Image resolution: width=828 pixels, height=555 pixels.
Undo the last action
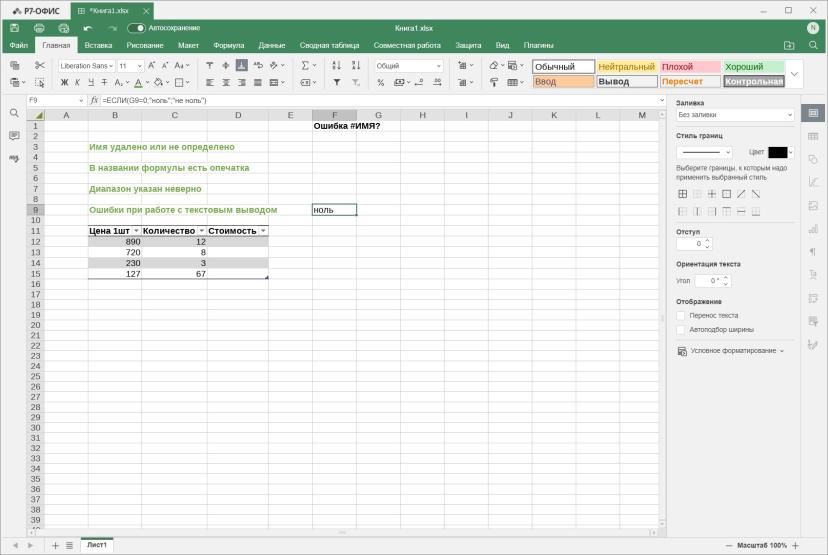[x=88, y=28]
